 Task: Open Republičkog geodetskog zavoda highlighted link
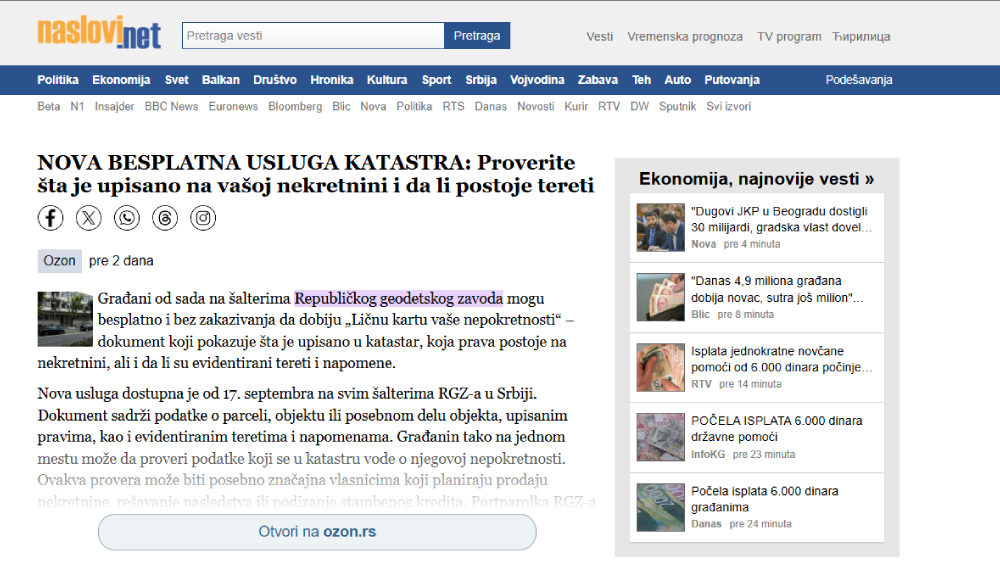(399, 298)
